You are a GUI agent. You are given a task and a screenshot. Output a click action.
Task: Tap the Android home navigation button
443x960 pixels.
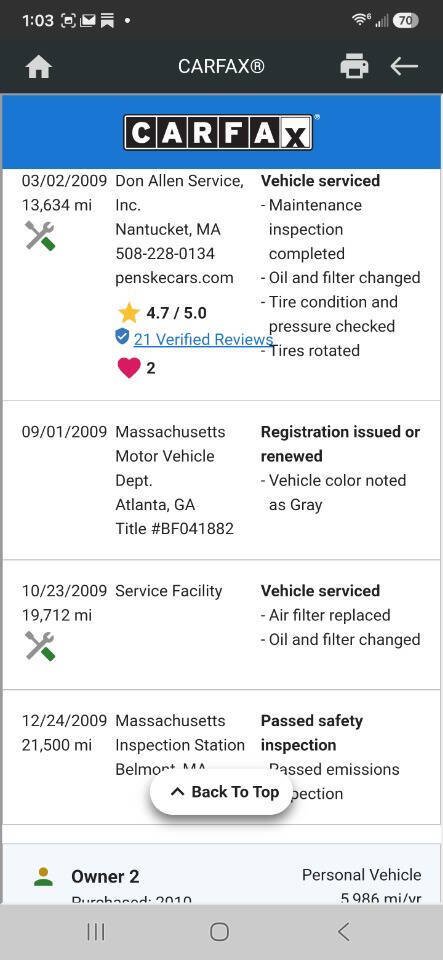click(x=220, y=932)
